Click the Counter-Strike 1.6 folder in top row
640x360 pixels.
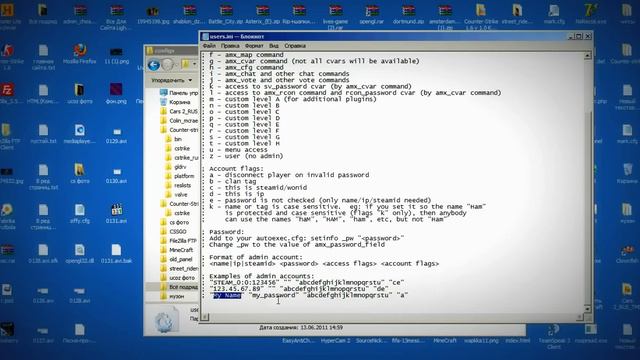pyautogui.click(x=481, y=17)
